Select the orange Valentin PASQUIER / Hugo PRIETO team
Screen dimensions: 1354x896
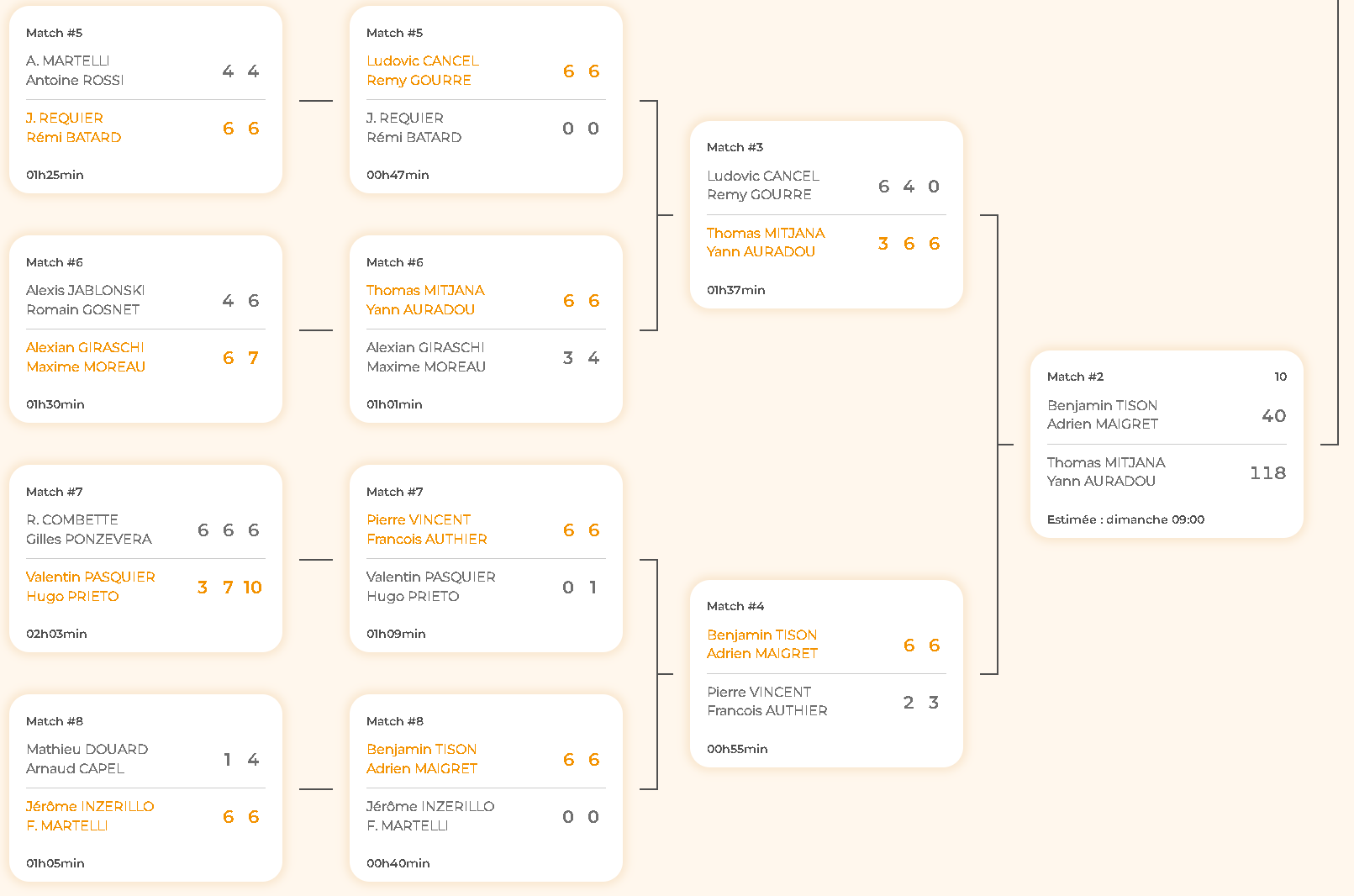pyautogui.click(x=90, y=587)
